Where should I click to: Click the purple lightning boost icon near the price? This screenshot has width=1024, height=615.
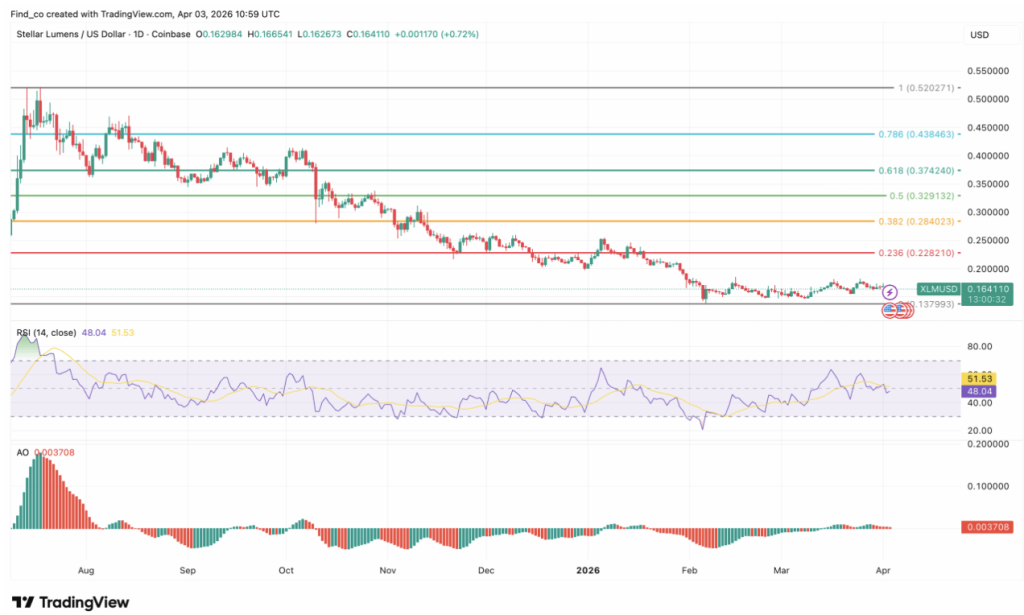(x=890, y=290)
